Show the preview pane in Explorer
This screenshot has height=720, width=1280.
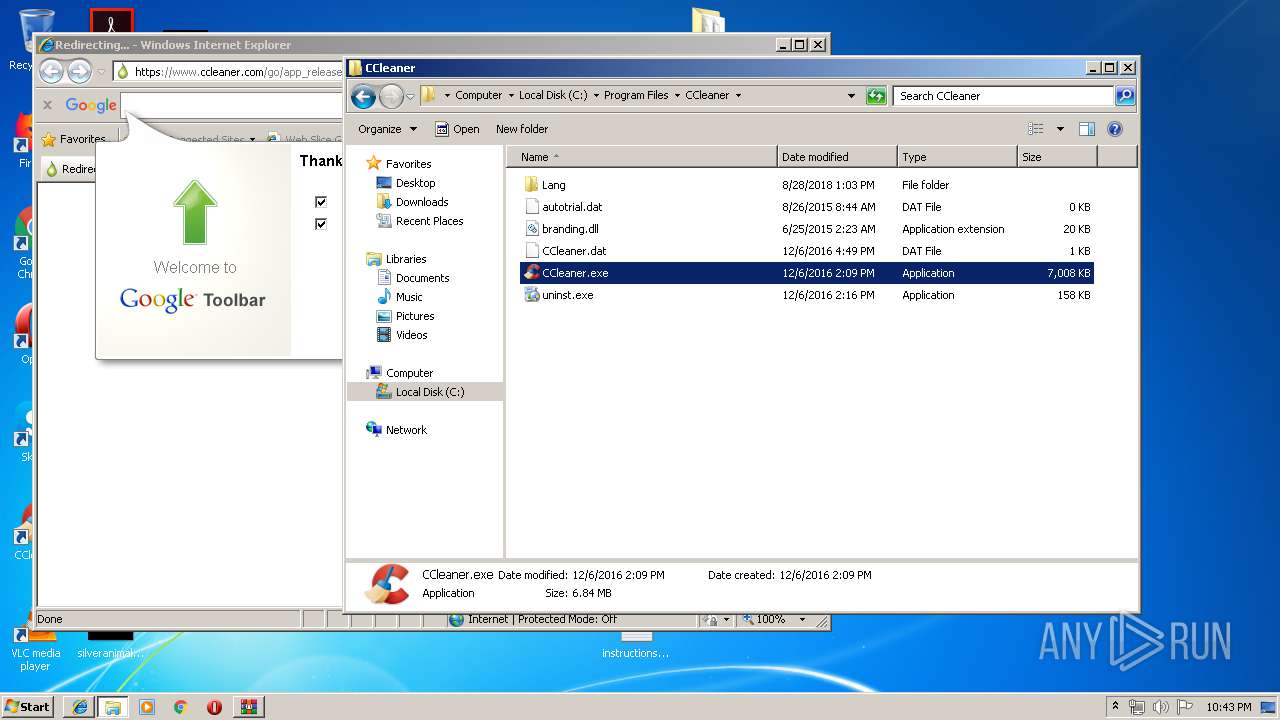(1087, 129)
